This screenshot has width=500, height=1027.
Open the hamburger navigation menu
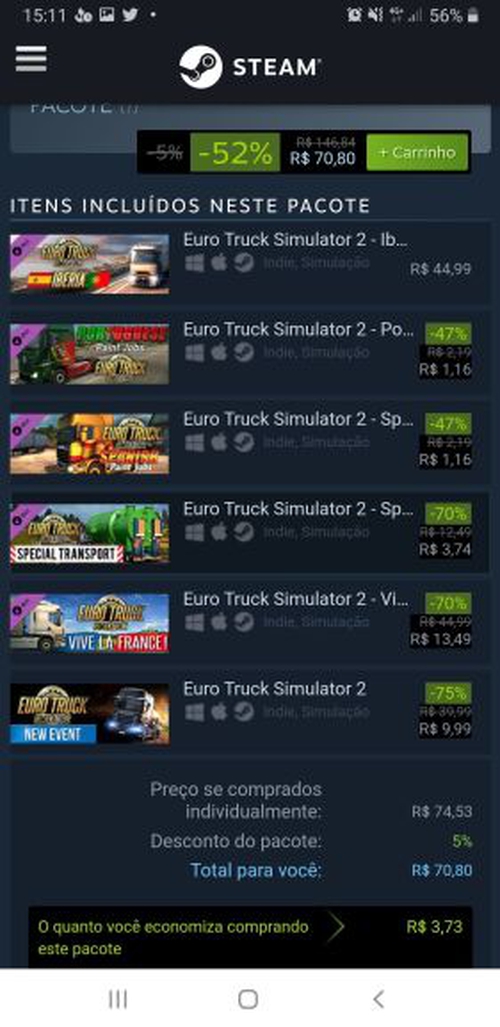click(x=31, y=58)
